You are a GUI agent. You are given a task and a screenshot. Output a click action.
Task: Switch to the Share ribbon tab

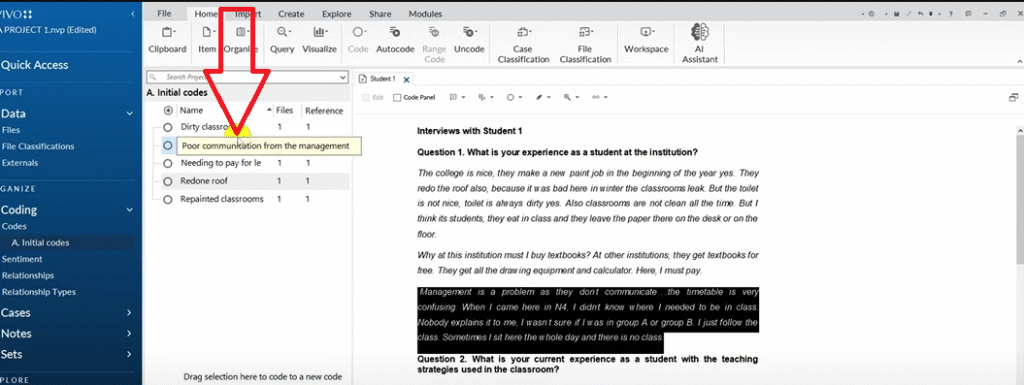(380, 14)
